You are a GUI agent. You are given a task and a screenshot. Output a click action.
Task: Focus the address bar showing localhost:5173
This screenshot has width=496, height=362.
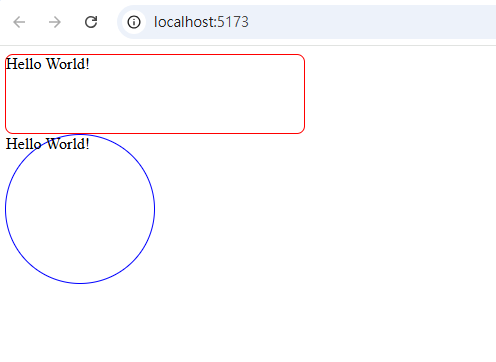coord(307,22)
